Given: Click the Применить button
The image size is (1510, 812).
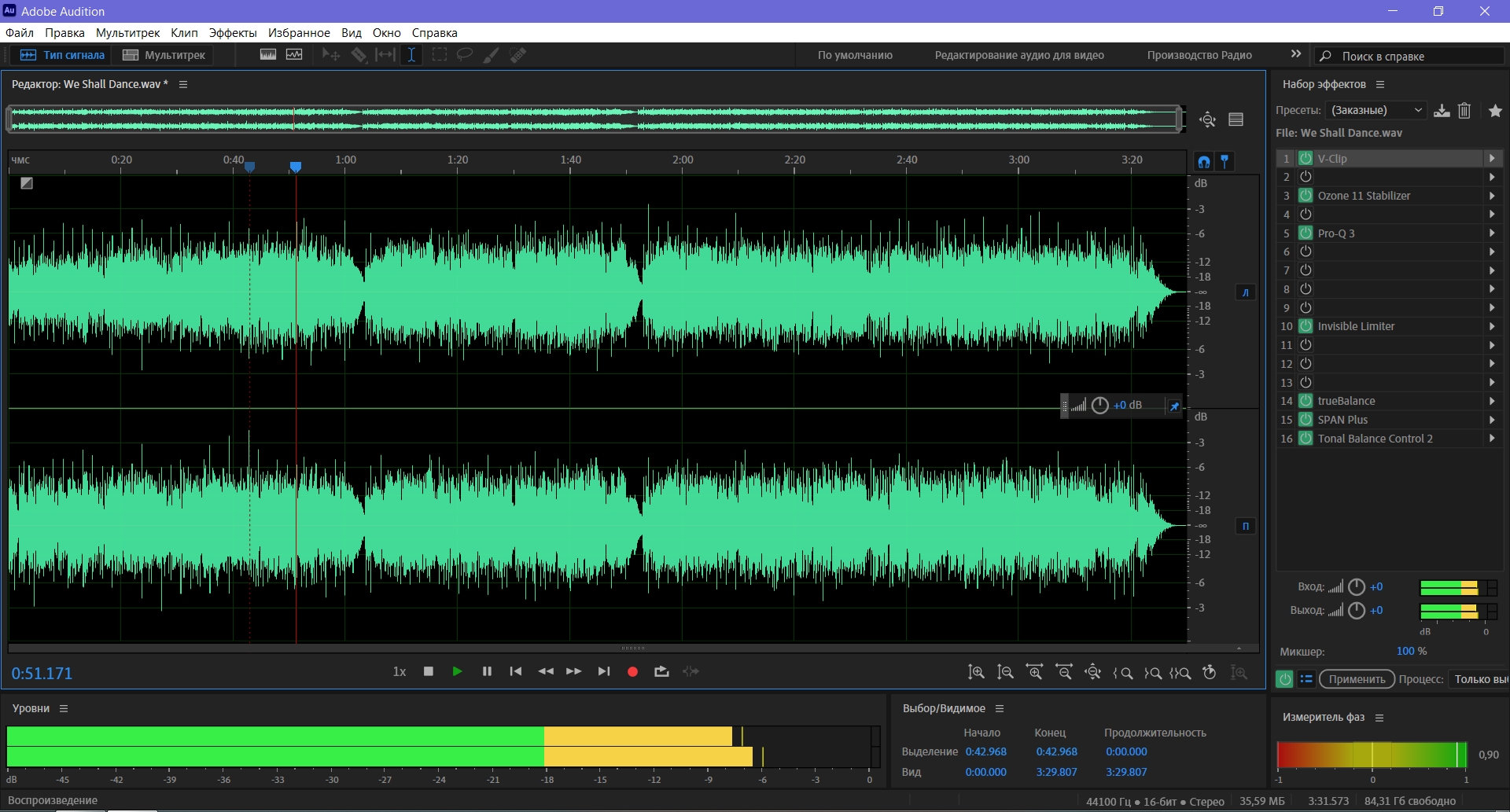Looking at the screenshot, I should [x=1357, y=679].
